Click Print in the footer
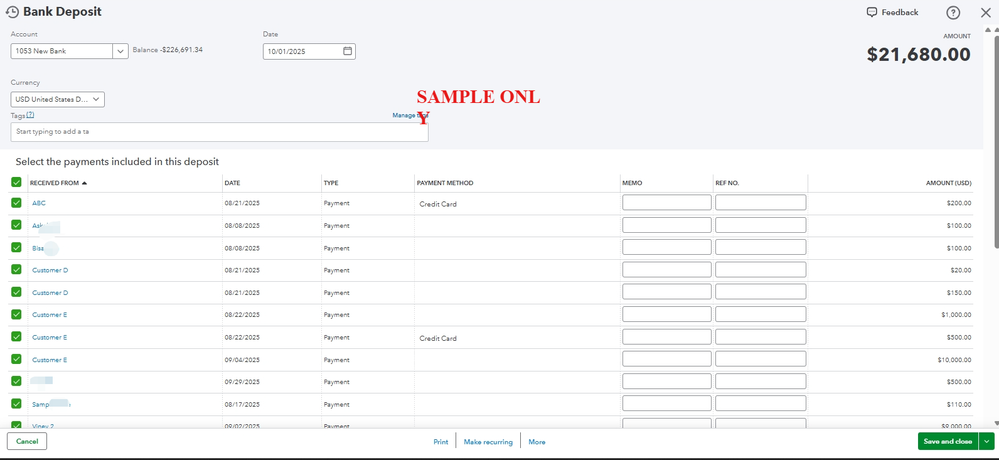The image size is (999, 460). coord(441,442)
